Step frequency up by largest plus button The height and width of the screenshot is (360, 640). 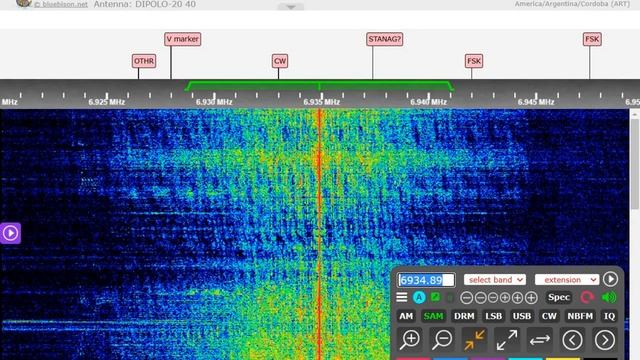pos(531,298)
